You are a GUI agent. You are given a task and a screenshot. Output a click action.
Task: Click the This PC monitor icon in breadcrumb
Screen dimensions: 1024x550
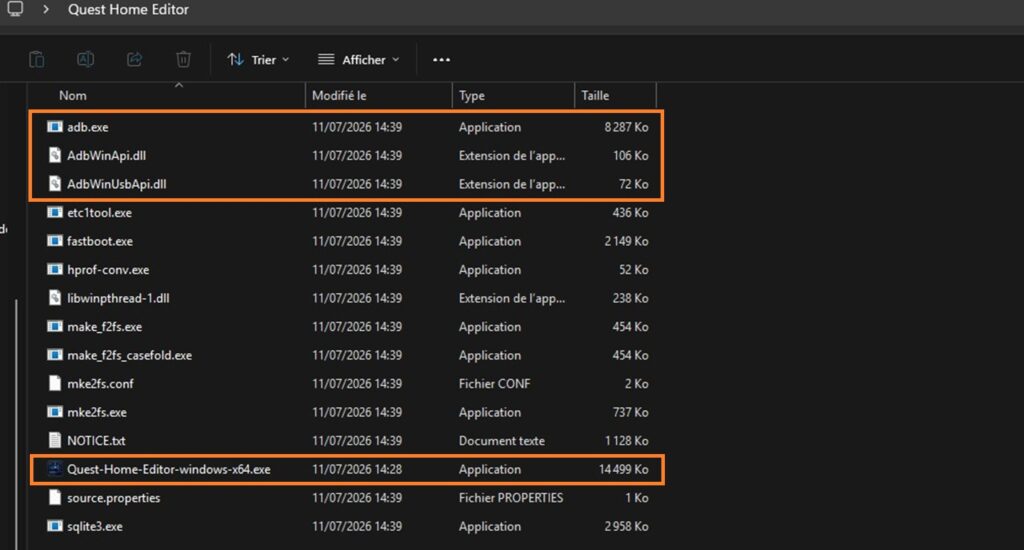pyautogui.click(x=14, y=8)
